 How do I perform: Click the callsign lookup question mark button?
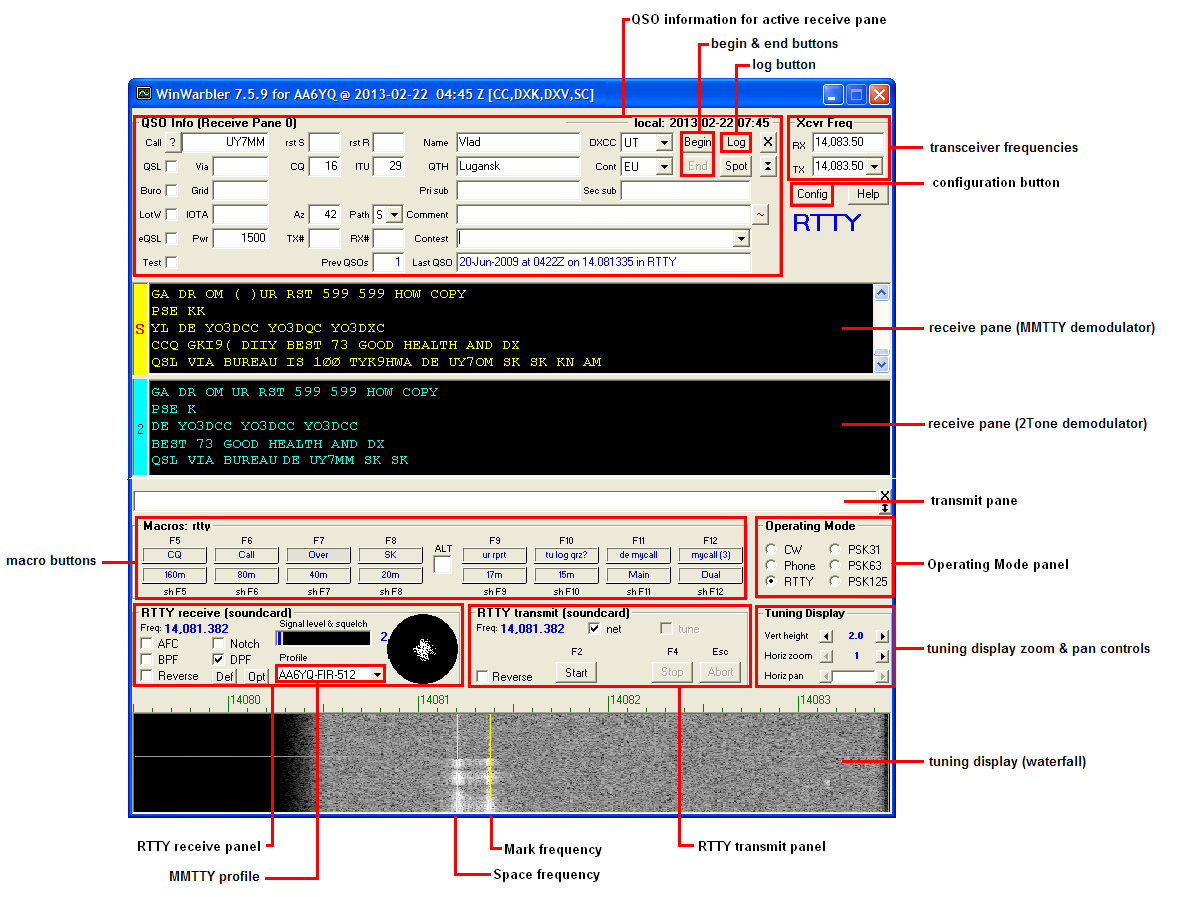pyautogui.click(x=172, y=142)
